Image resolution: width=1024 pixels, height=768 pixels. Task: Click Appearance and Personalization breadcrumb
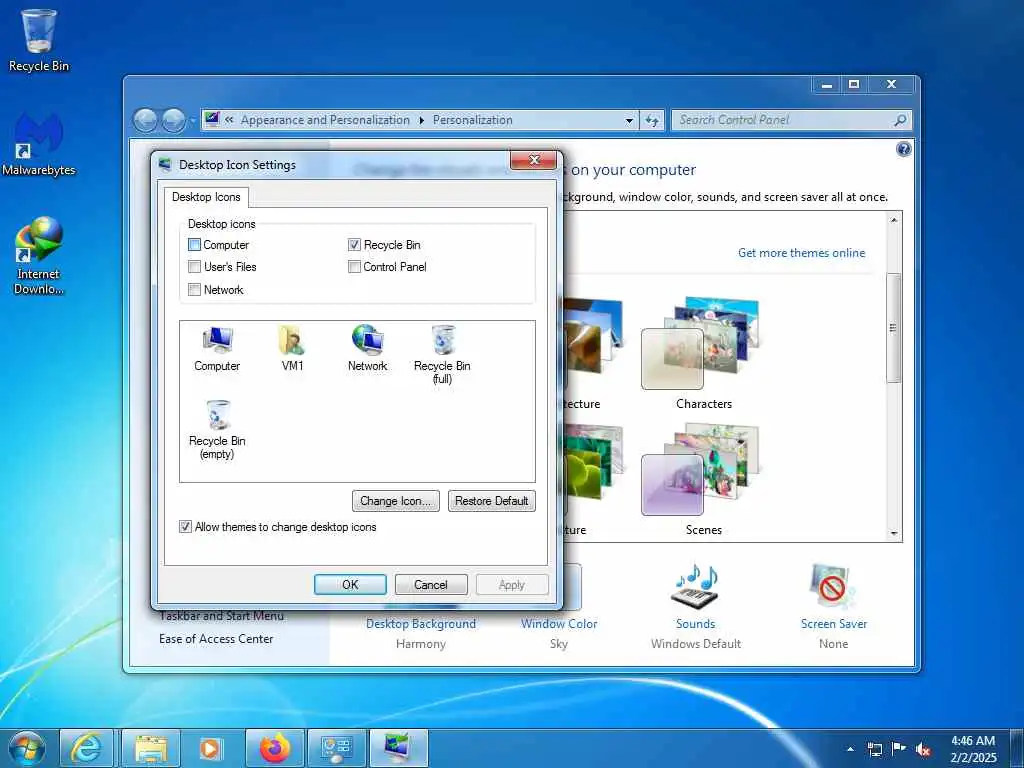[325, 120]
